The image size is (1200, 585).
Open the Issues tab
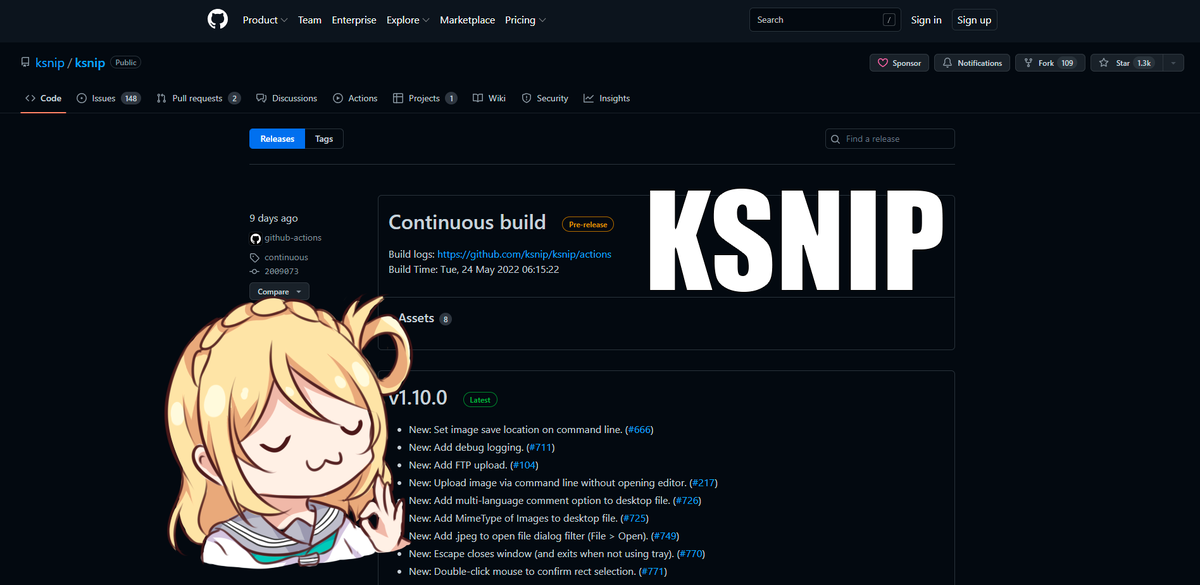[108, 98]
